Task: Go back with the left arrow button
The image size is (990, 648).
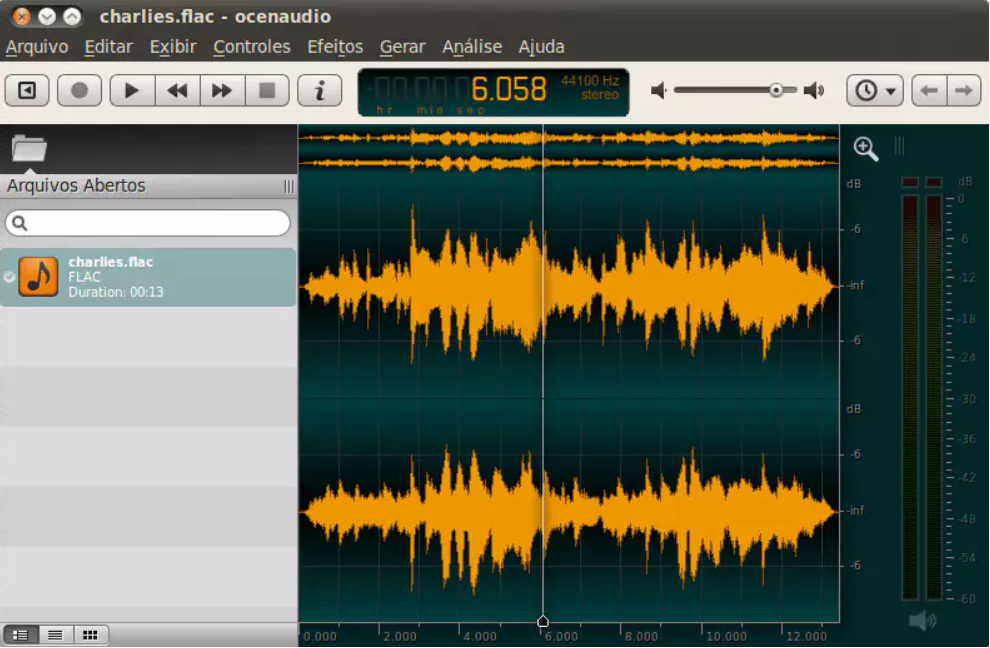Action: (x=929, y=90)
